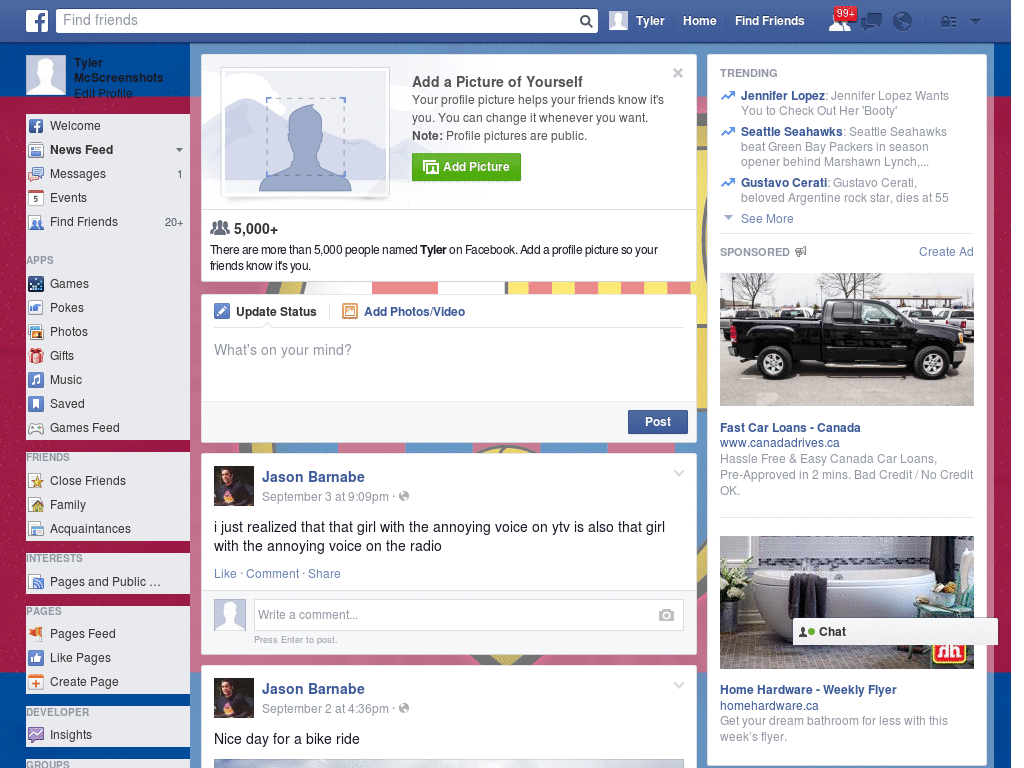The width and height of the screenshot is (1024, 768).
Task: Switch to the Update Status tab
Action: click(x=274, y=311)
